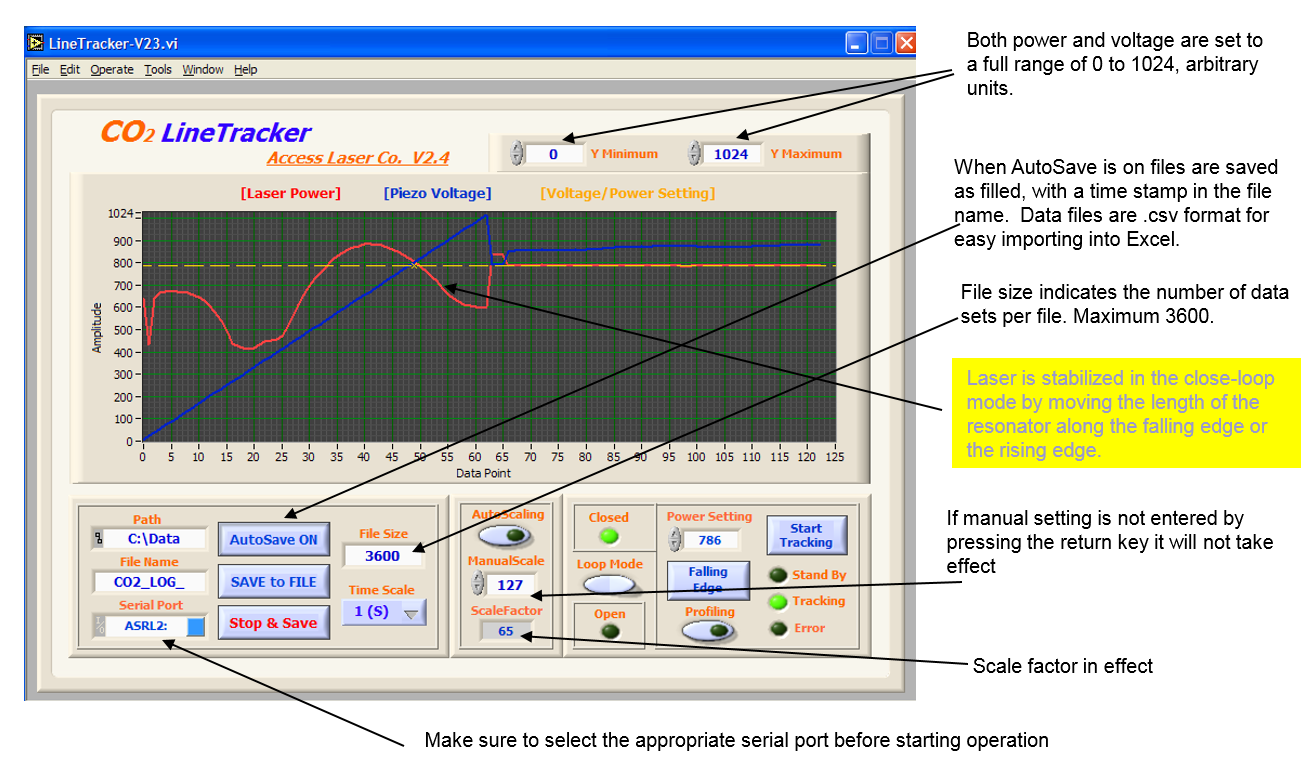Click the Closed loop LED indicator
This screenshot has height=781, width=1301.
pyautogui.click(x=609, y=537)
